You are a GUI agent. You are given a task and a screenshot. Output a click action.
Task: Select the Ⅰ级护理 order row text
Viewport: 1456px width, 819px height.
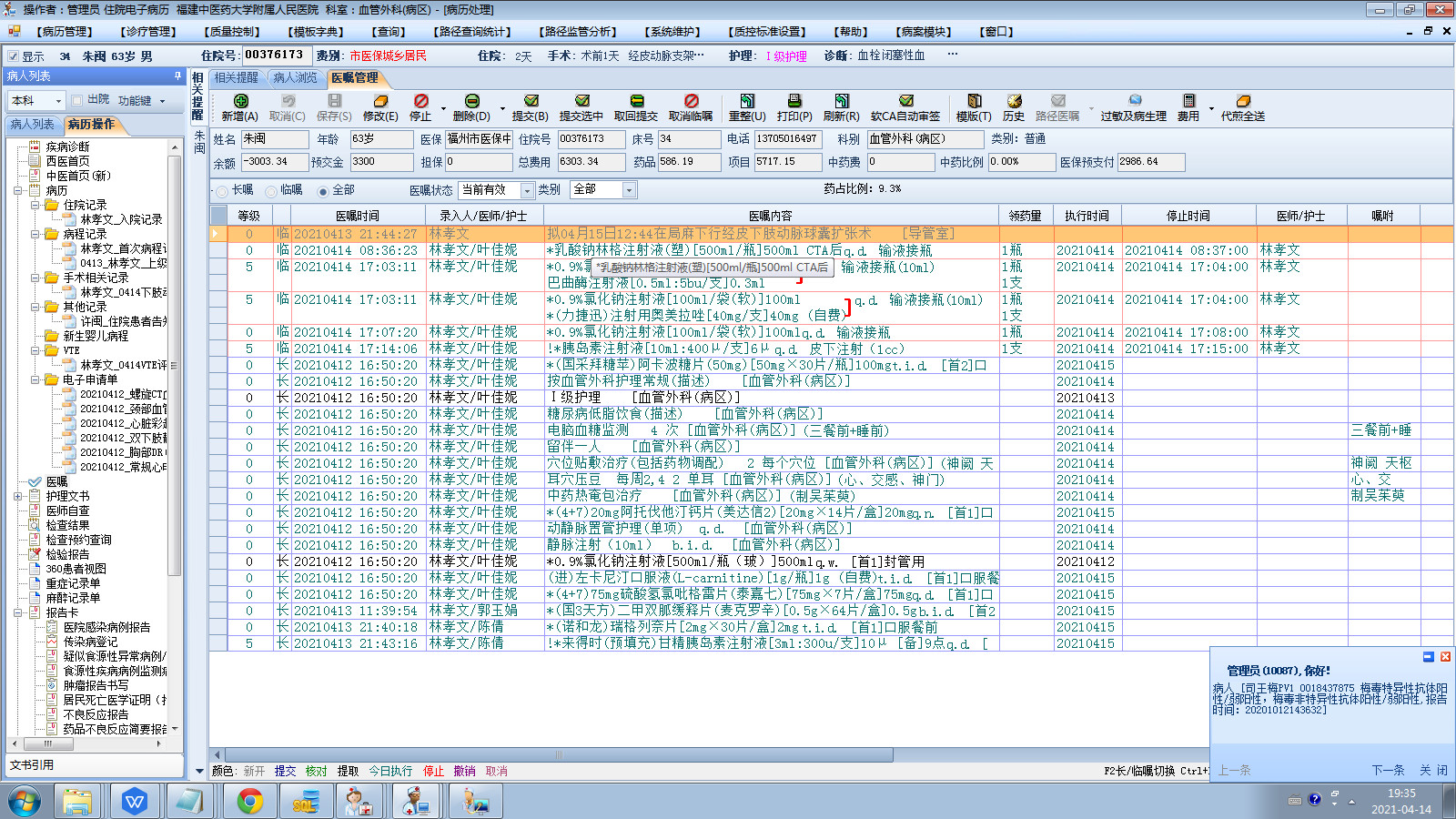point(644,398)
